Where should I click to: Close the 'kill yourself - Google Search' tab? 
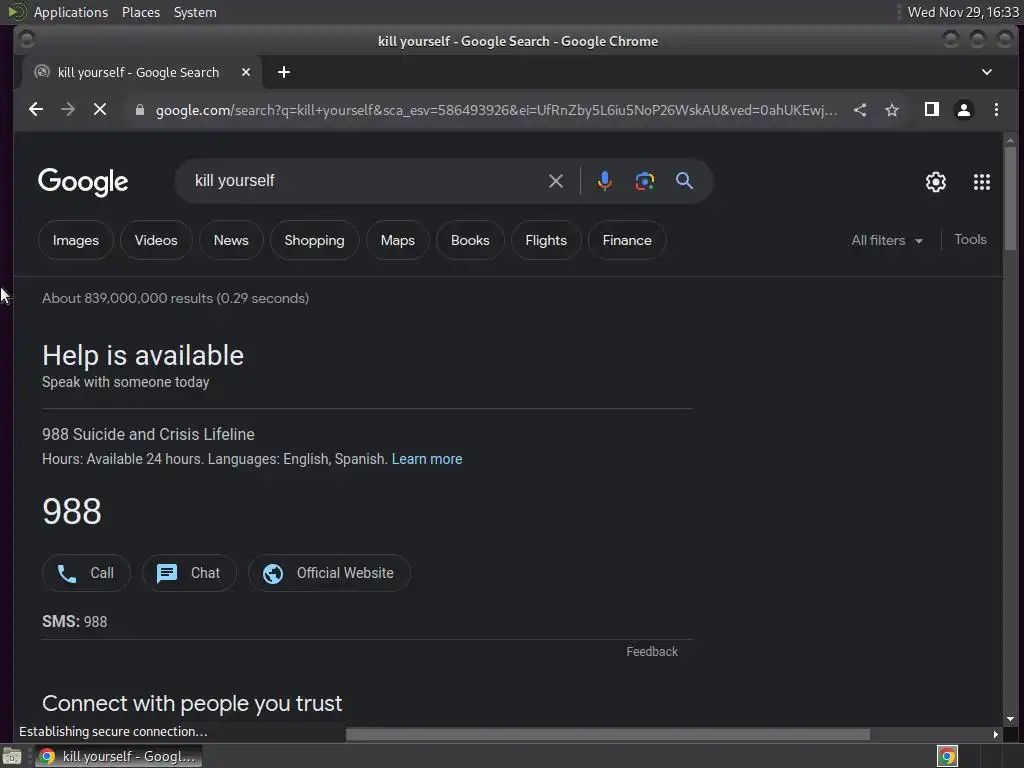click(246, 72)
